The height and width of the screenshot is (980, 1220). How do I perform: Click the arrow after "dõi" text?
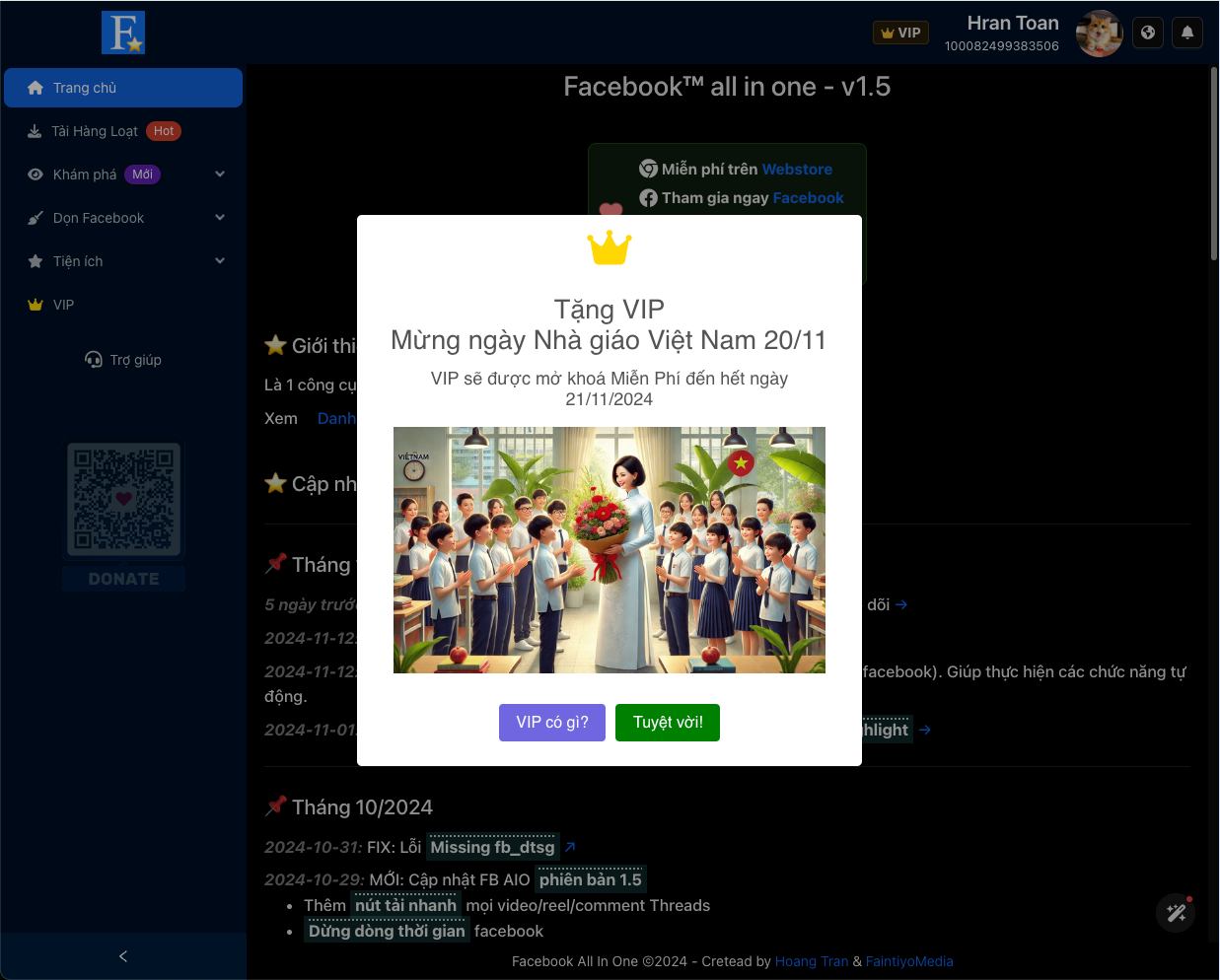point(901,604)
